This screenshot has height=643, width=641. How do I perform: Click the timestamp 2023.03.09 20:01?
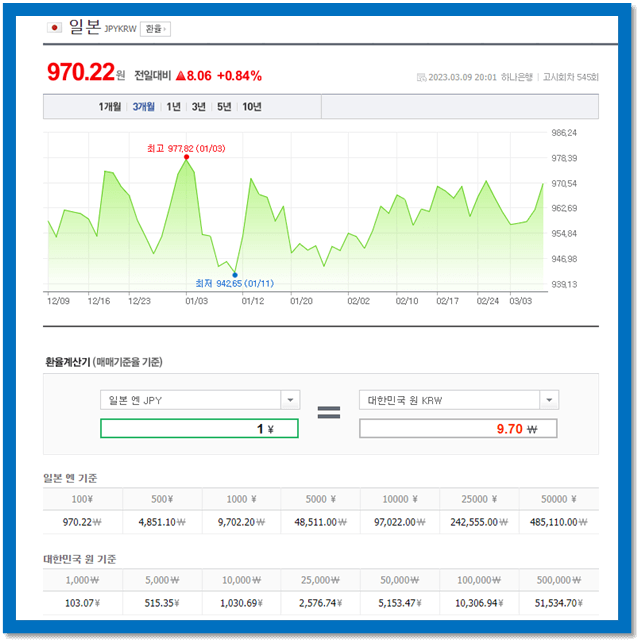[462, 78]
